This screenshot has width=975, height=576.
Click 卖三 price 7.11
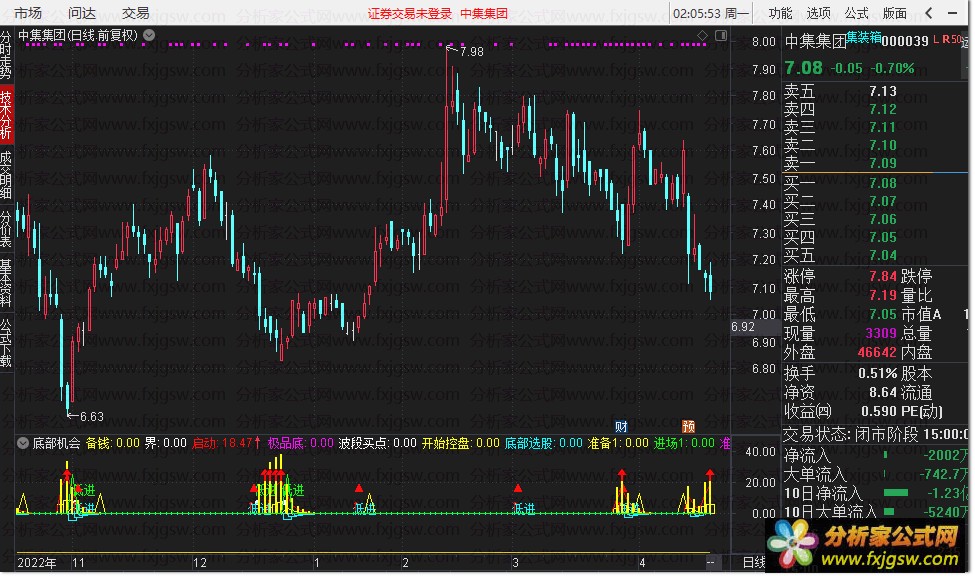[882, 128]
